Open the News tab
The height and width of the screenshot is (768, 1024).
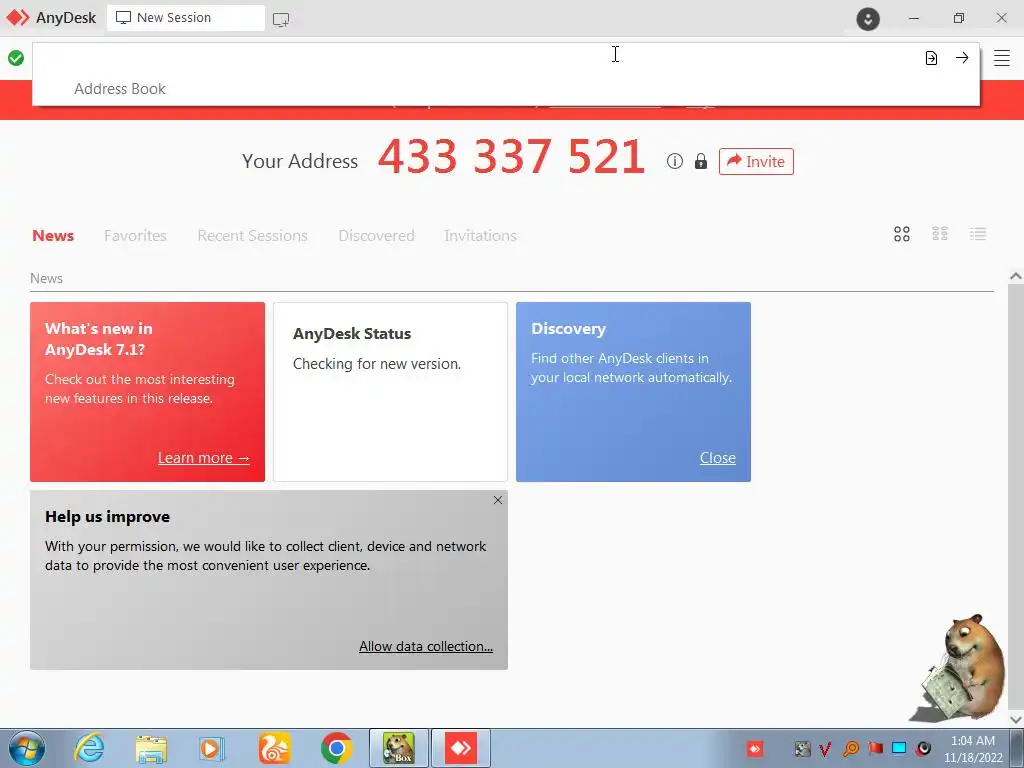(x=53, y=236)
